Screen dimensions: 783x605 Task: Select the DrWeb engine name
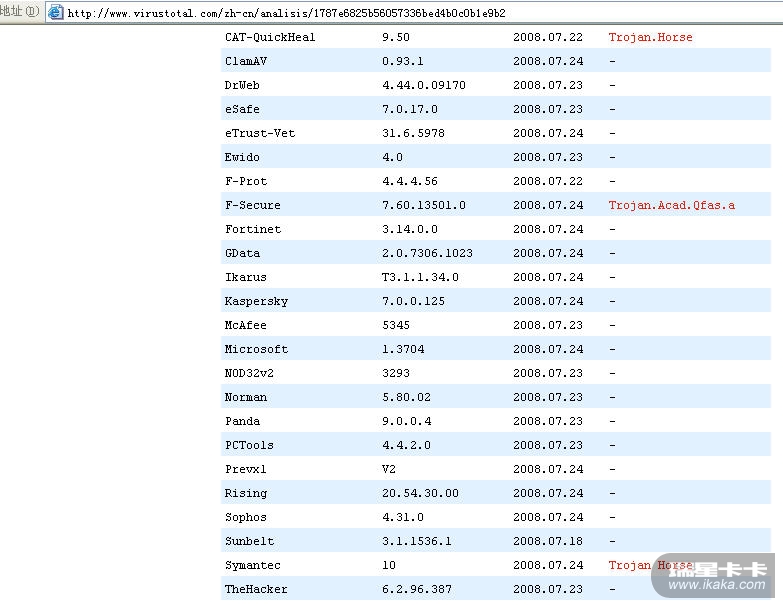pyautogui.click(x=242, y=85)
